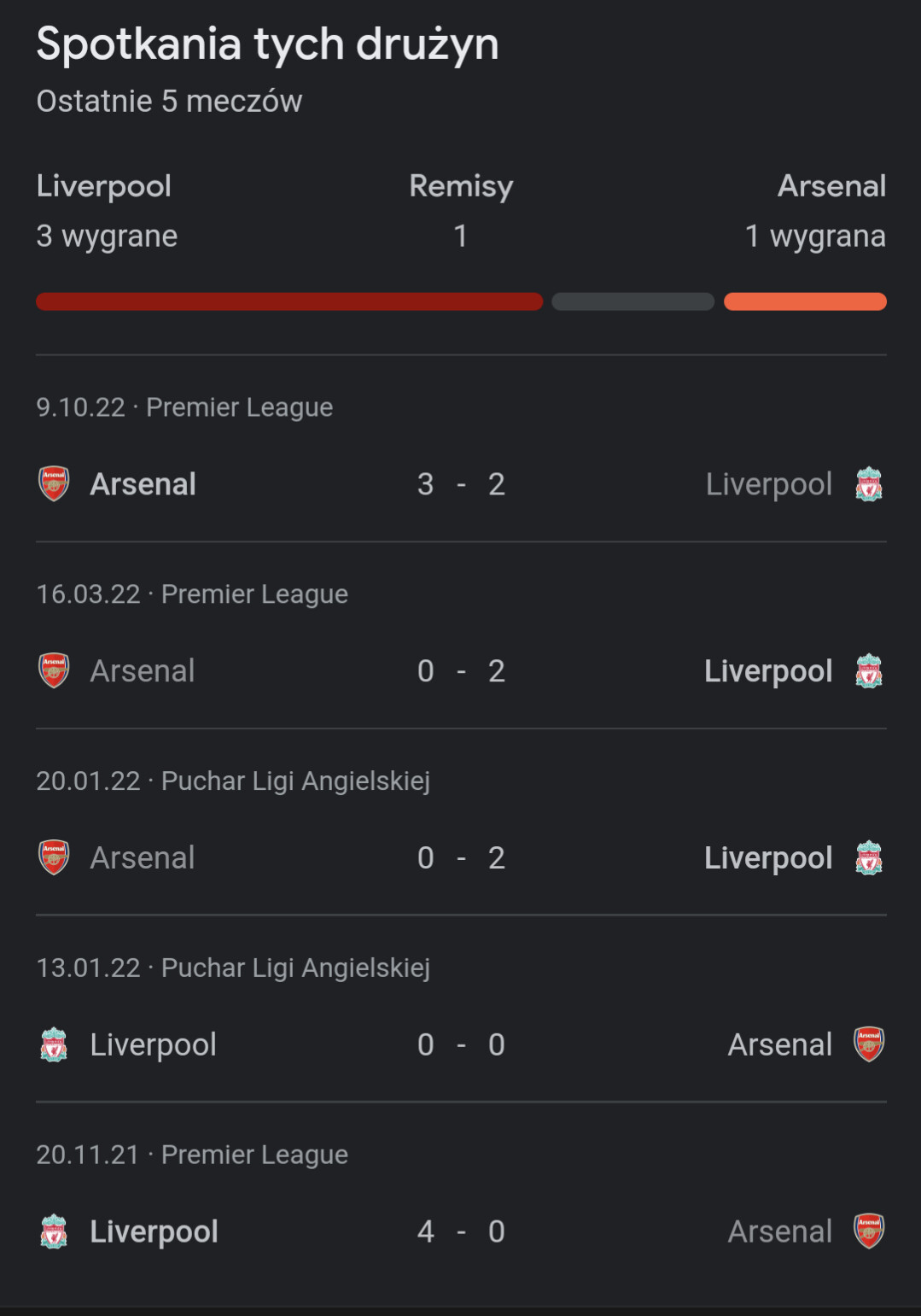
Task: Click the Spotkania tych drużyn title
Action: [x=267, y=44]
